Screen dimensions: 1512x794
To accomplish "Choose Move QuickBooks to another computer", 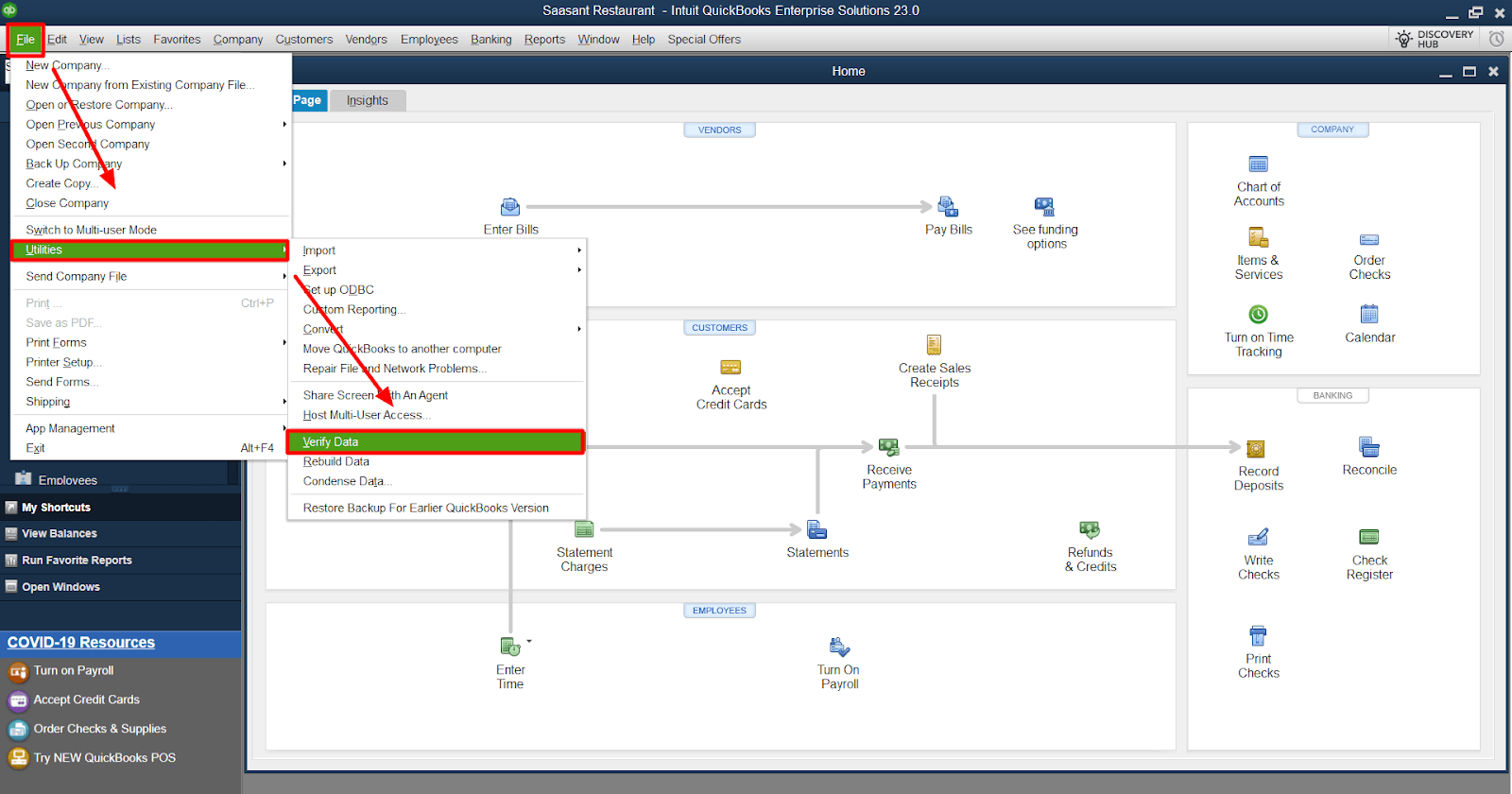I will point(437,349).
